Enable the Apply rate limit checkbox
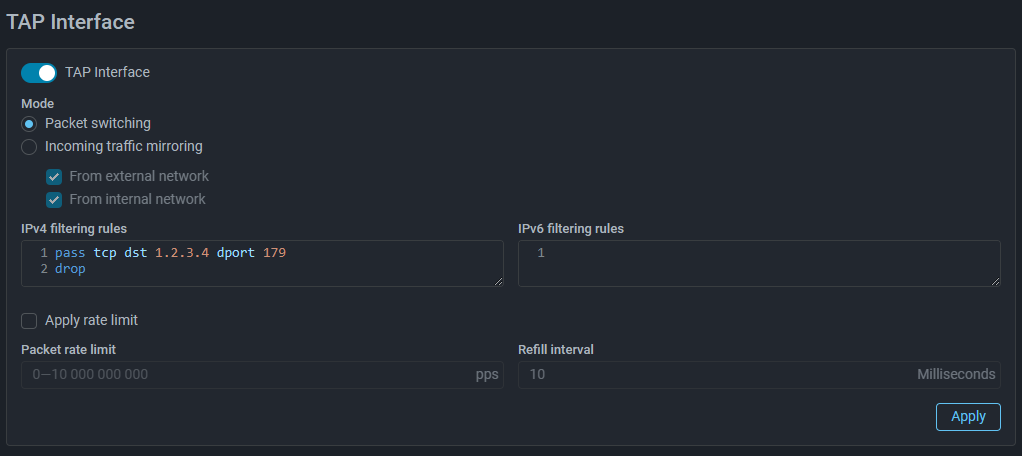Screen dimensions: 1022x456 pyautogui.click(x=29, y=321)
